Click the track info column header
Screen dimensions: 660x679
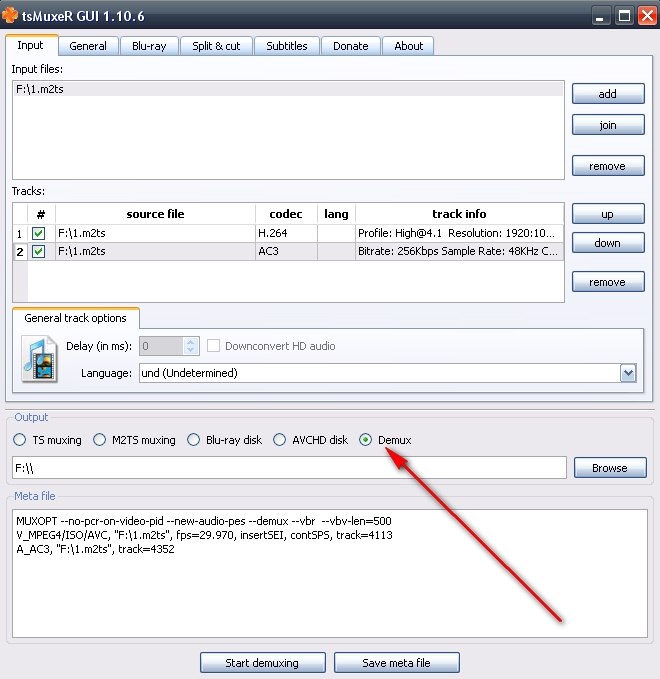pos(459,214)
